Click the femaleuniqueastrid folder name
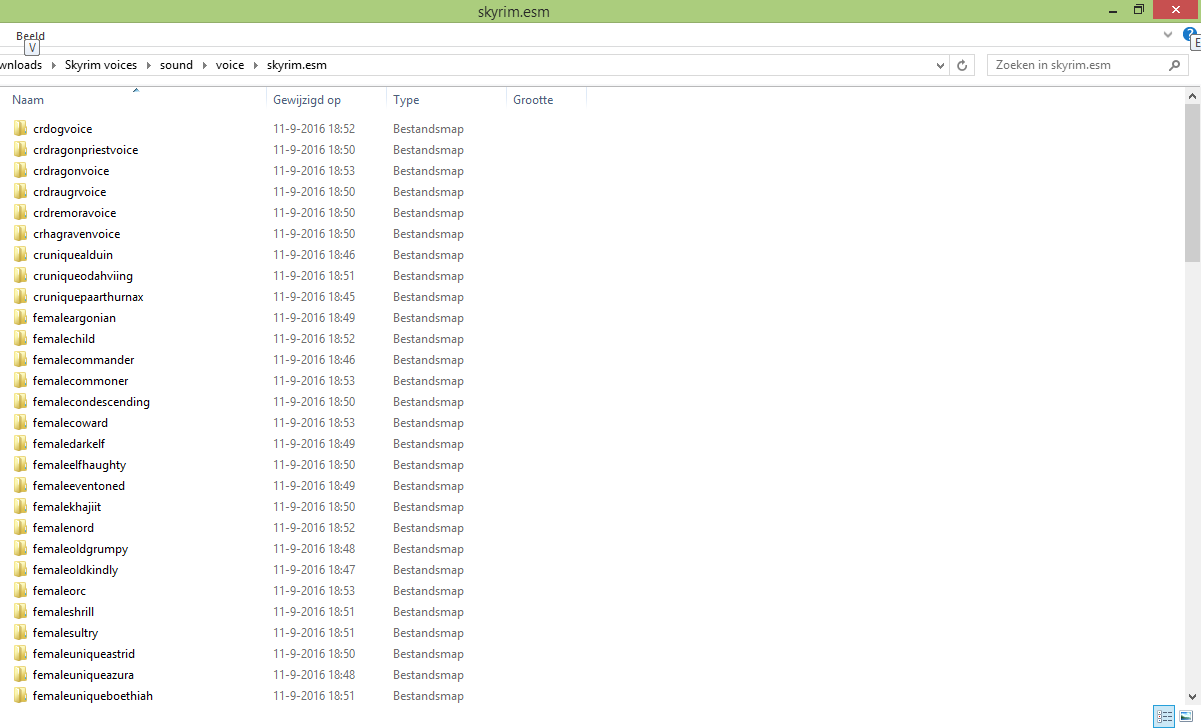1201x728 pixels. (x=83, y=654)
